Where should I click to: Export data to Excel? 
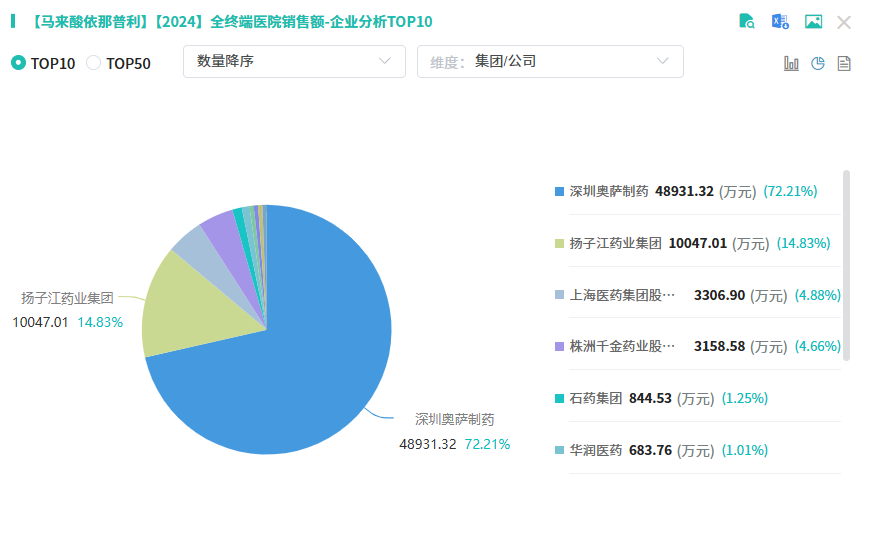[x=780, y=22]
